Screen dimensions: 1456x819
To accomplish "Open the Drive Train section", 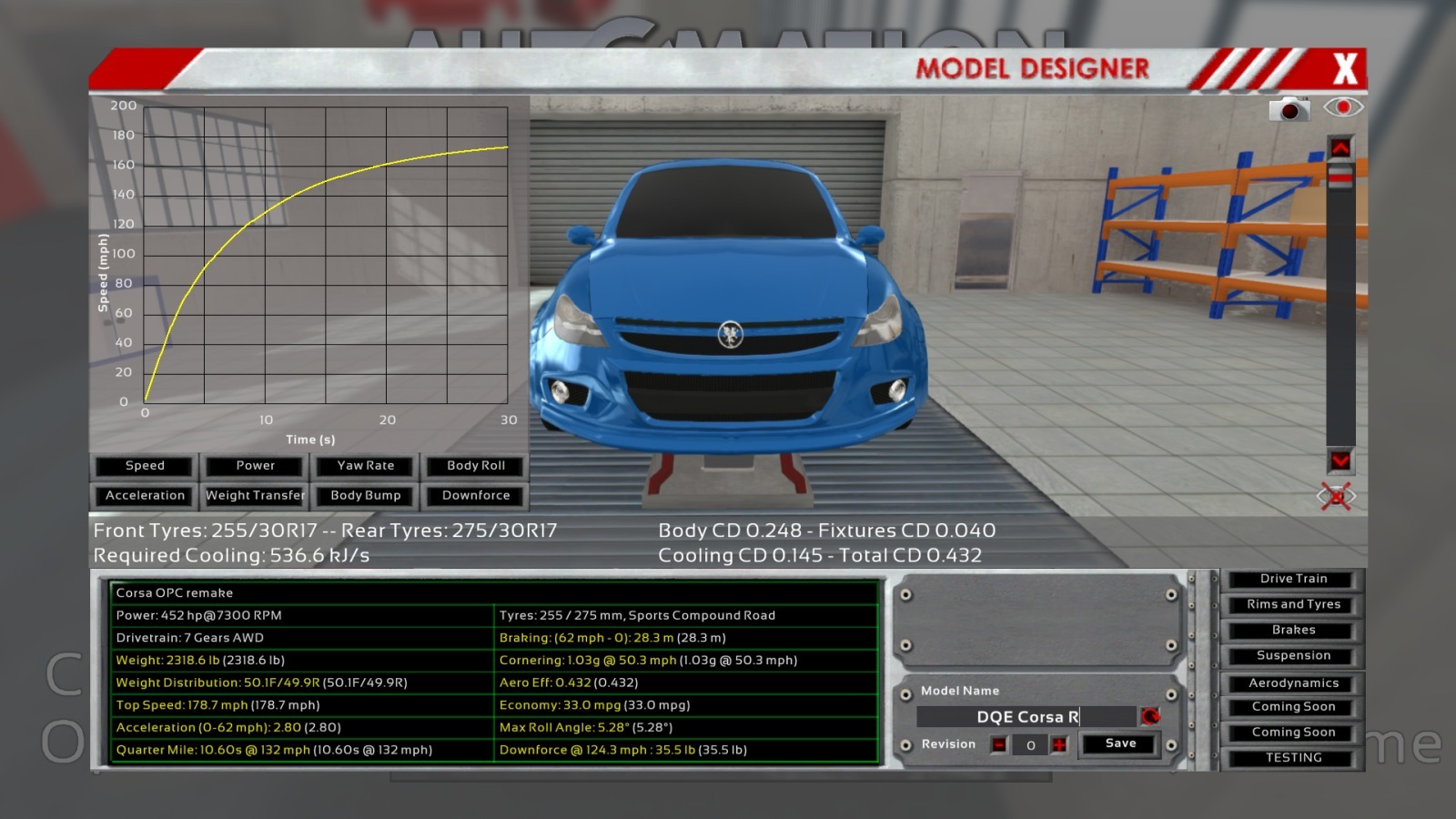I will (x=1293, y=579).
